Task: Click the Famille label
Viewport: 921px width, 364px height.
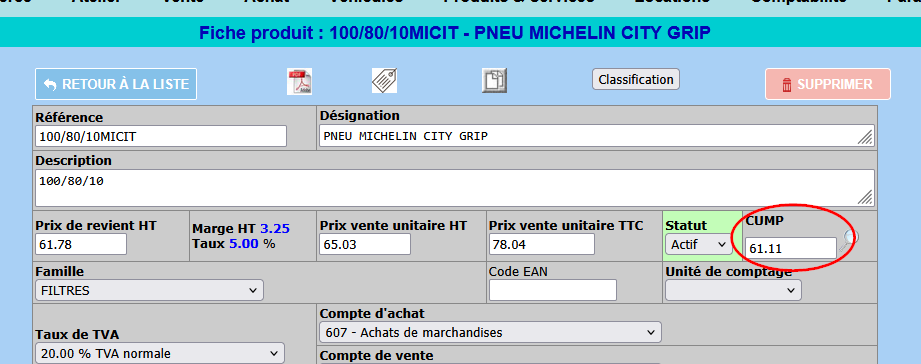Action: coord(60,271)
